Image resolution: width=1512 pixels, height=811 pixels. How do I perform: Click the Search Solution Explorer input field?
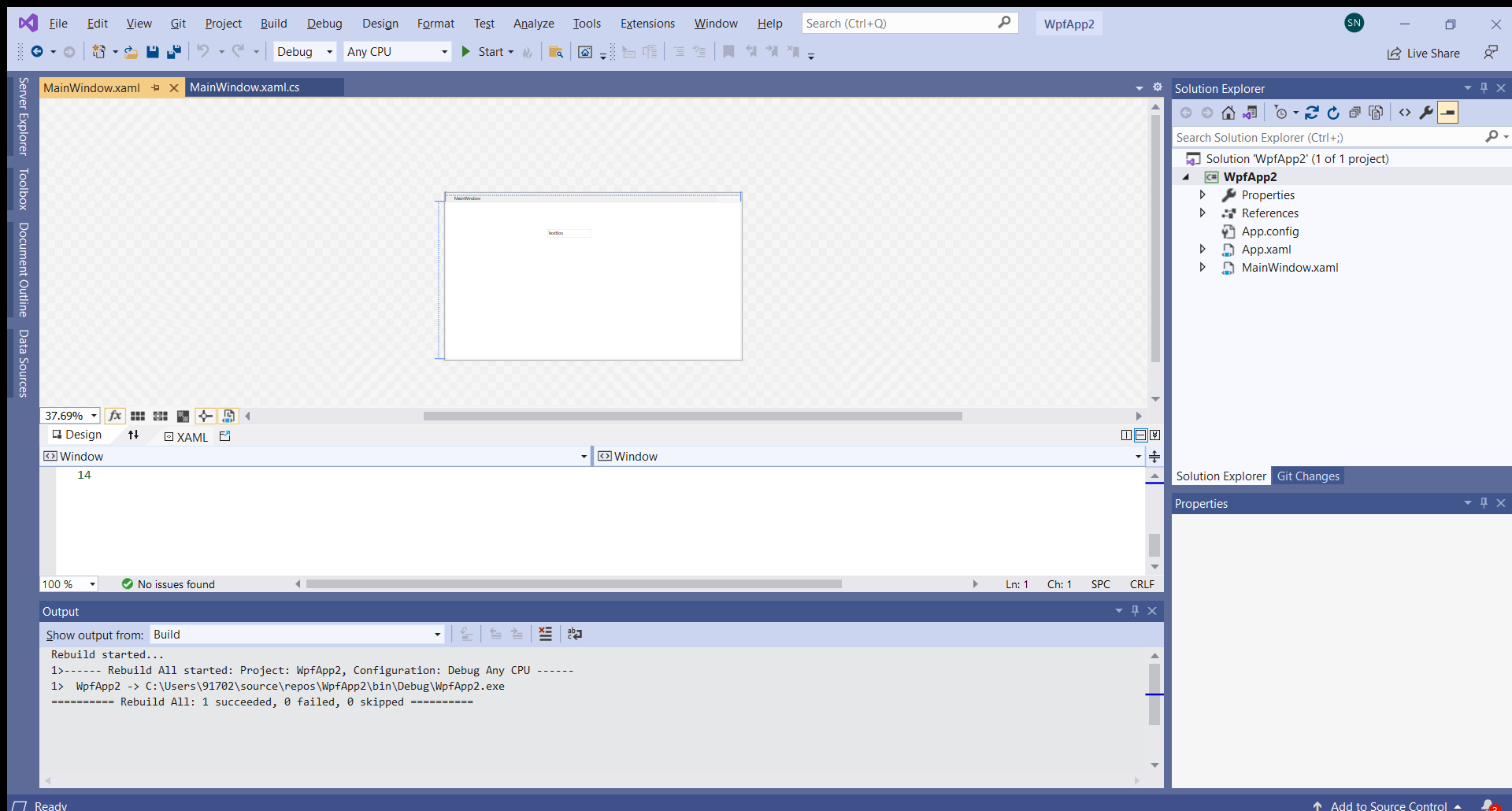(1299, 137)
